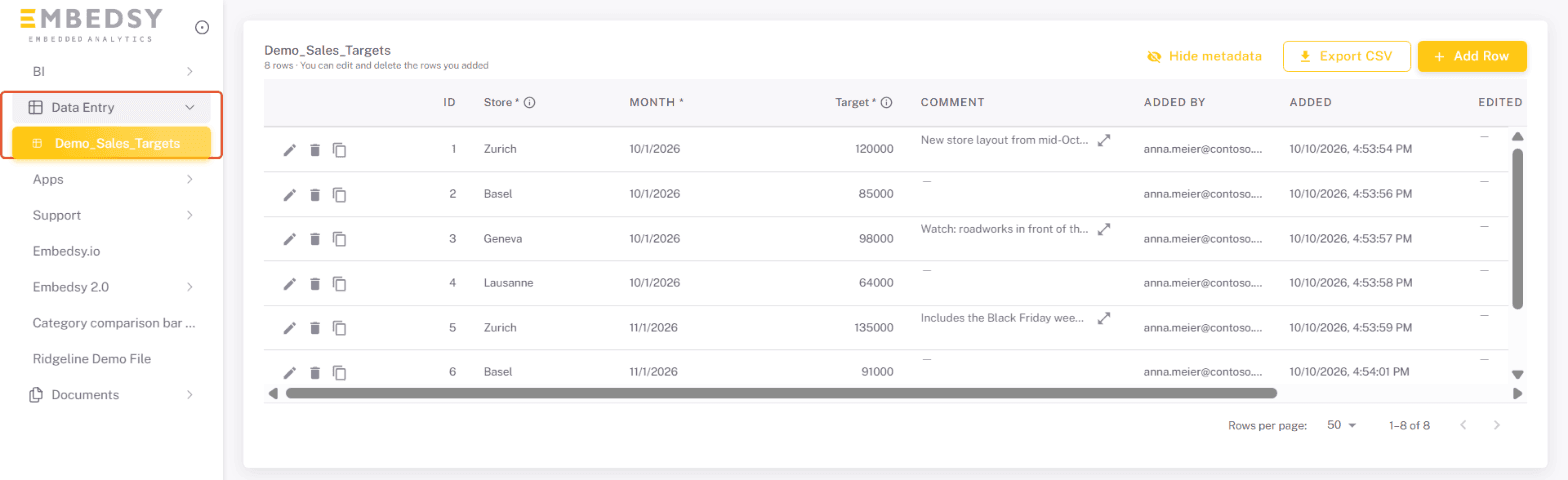Click horizontal scrollbar thumb under table

782,393
